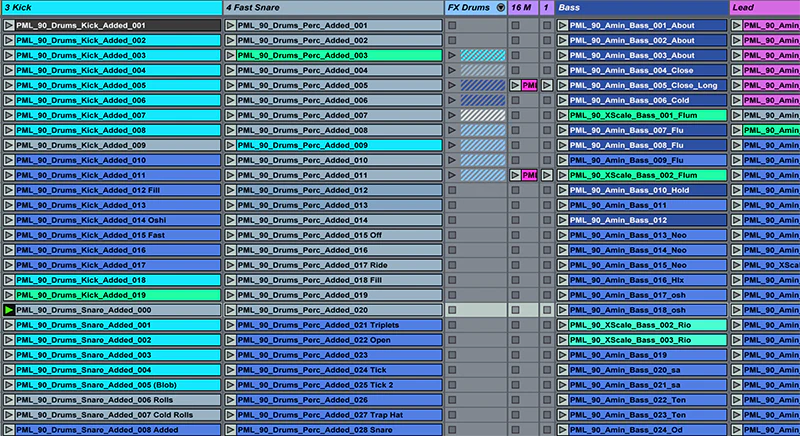Unfold FX Drums group with header arrow
This screenshot has width=800, height=436.
pyautogui.click(x=501, y=8)
